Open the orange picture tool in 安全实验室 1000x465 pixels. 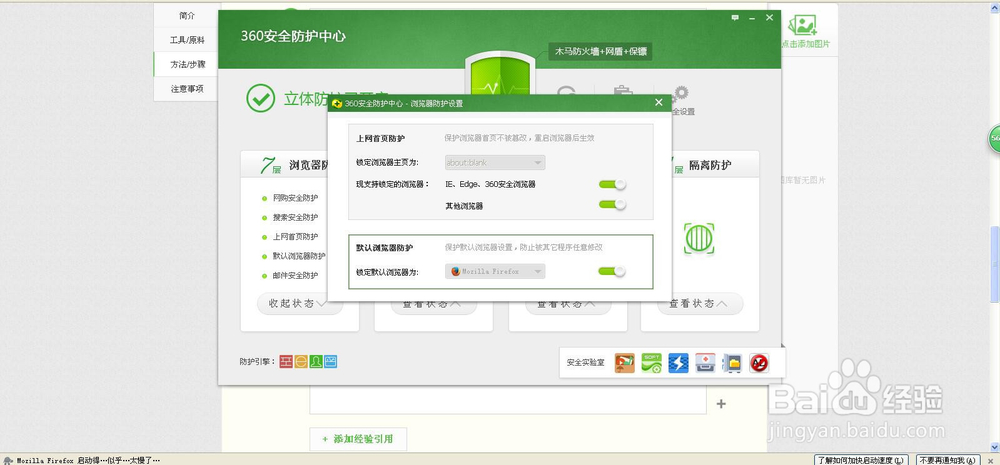pyautogui.click(x=624, y=363)
